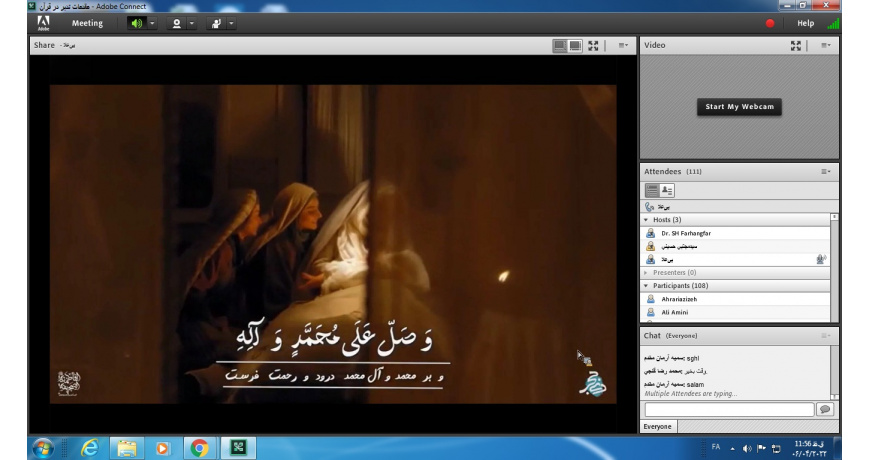Collapse the Participants (108) group

(646, 286)
